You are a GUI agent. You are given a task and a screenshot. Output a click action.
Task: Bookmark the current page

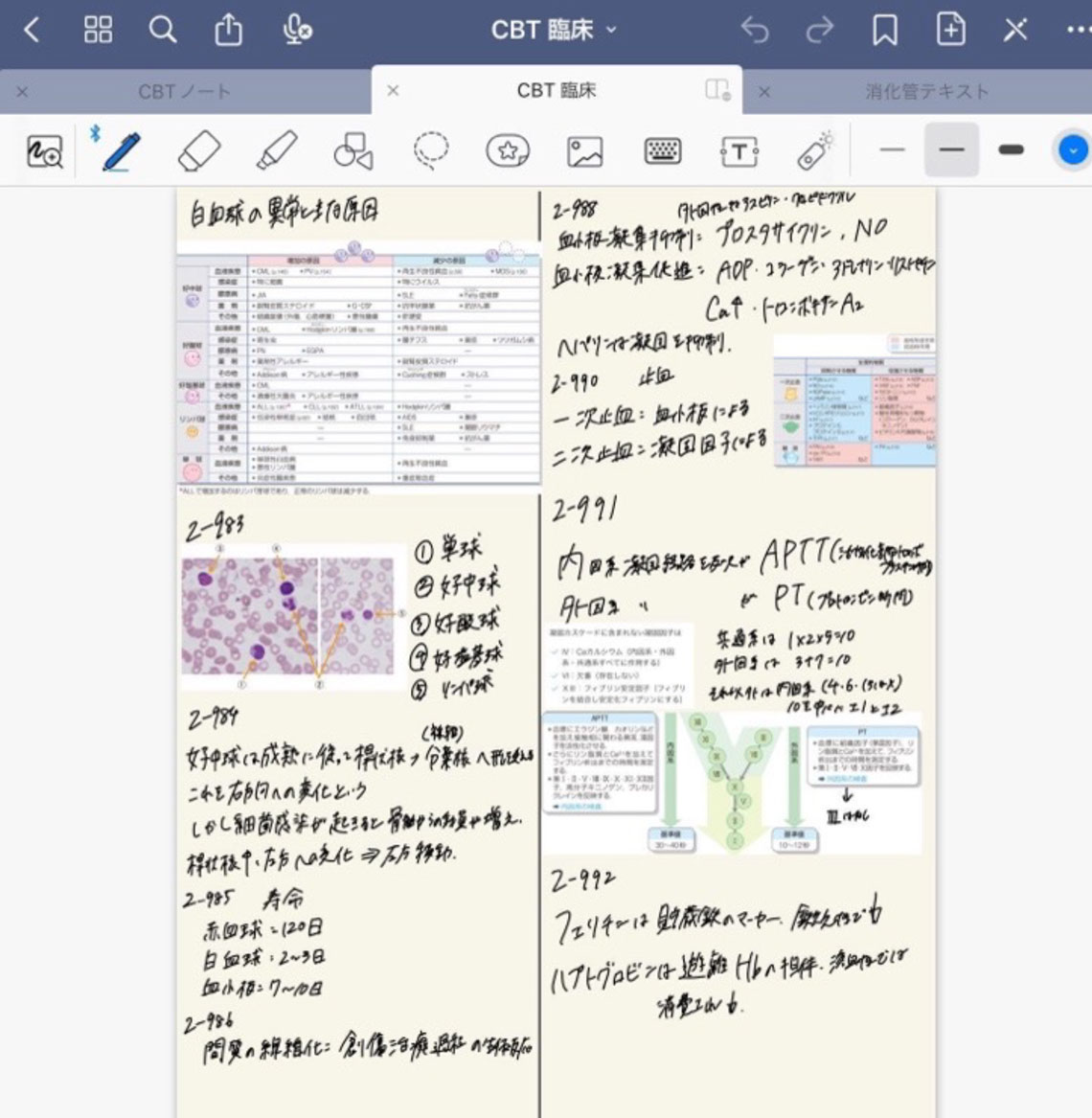(884, 30)
